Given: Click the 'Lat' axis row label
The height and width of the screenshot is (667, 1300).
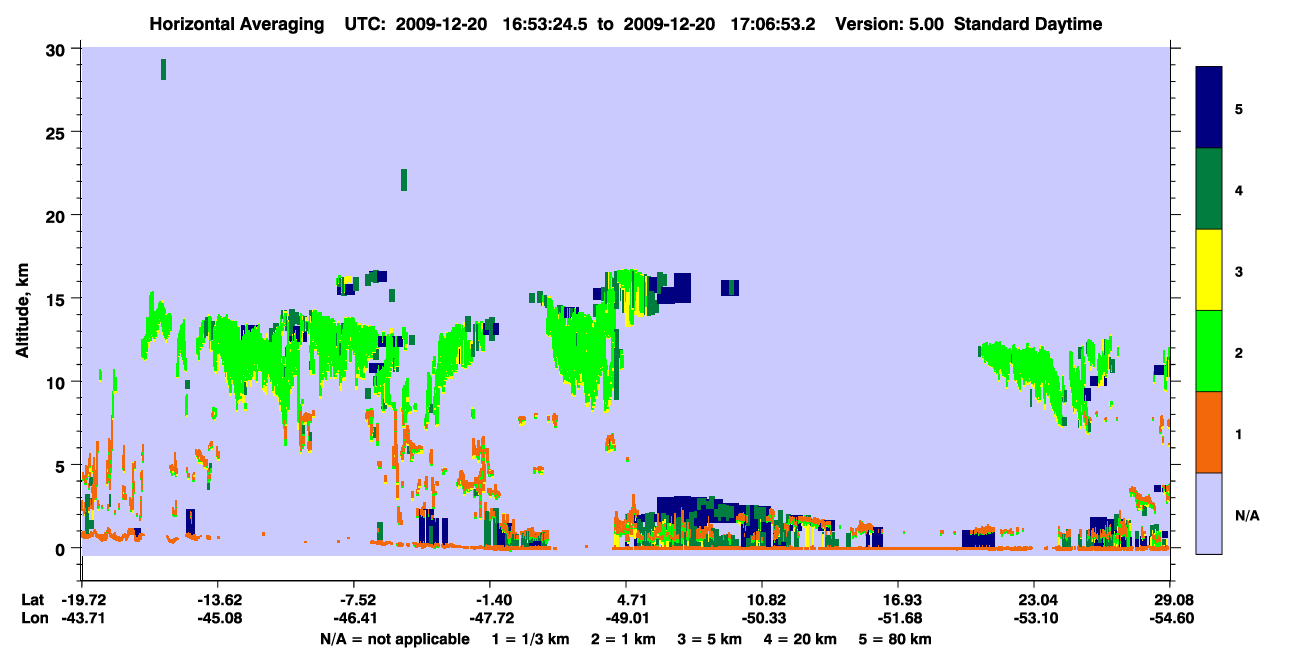Looking at the screenshot, I should point(32,600).
